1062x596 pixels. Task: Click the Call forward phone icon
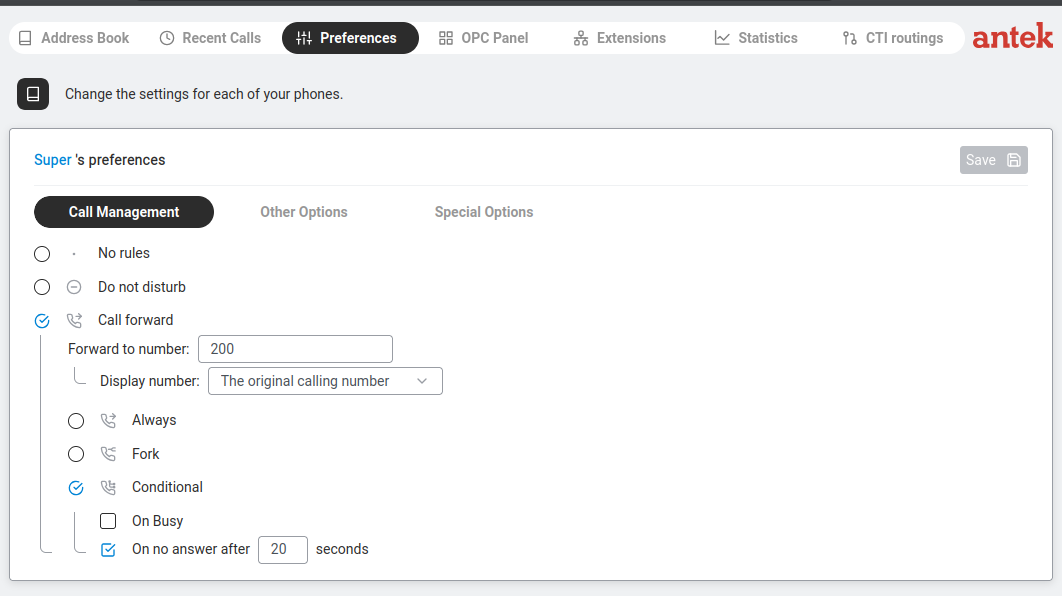74,320
